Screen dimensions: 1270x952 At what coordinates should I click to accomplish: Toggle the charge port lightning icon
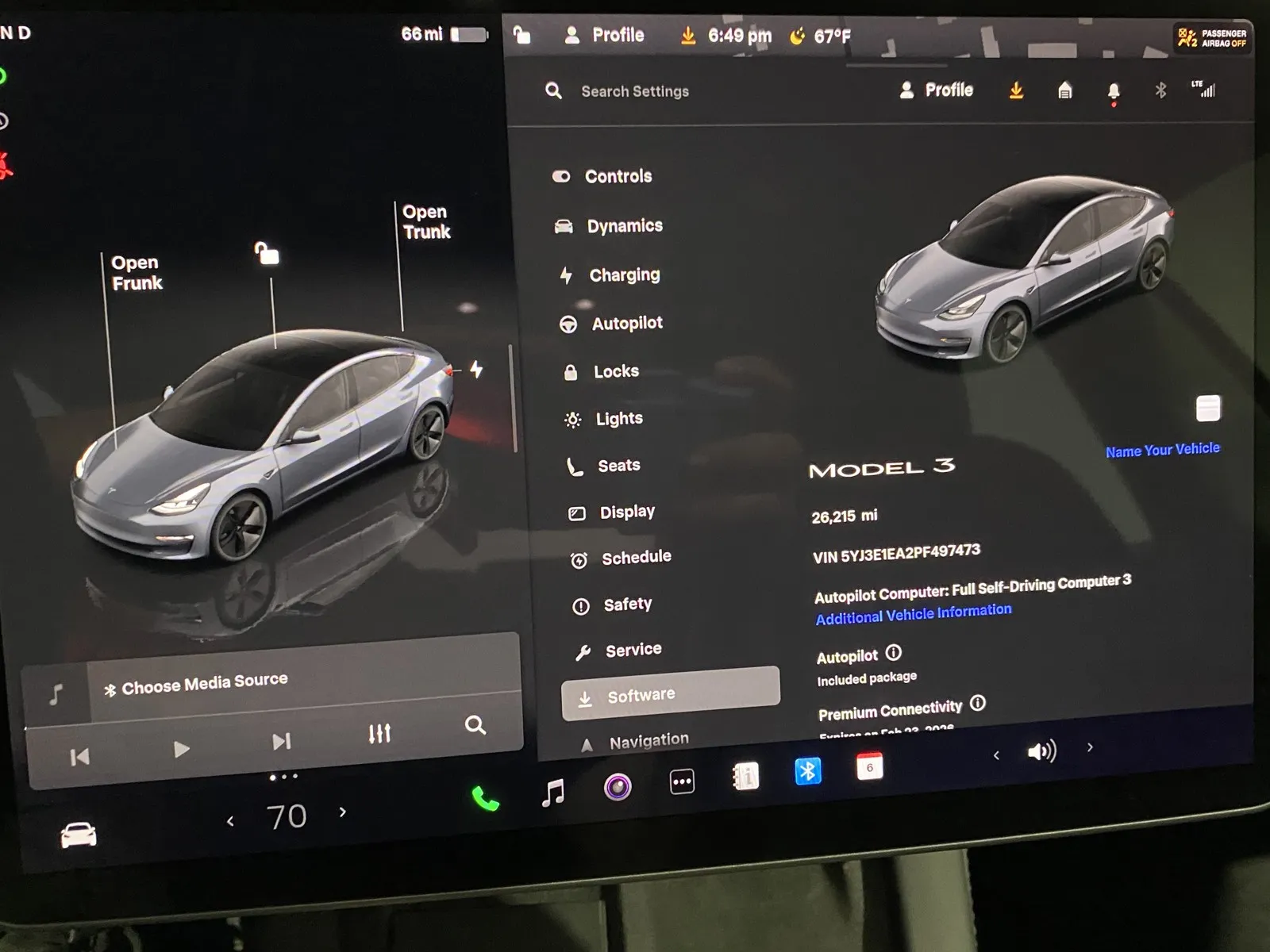tap(475, 369)
